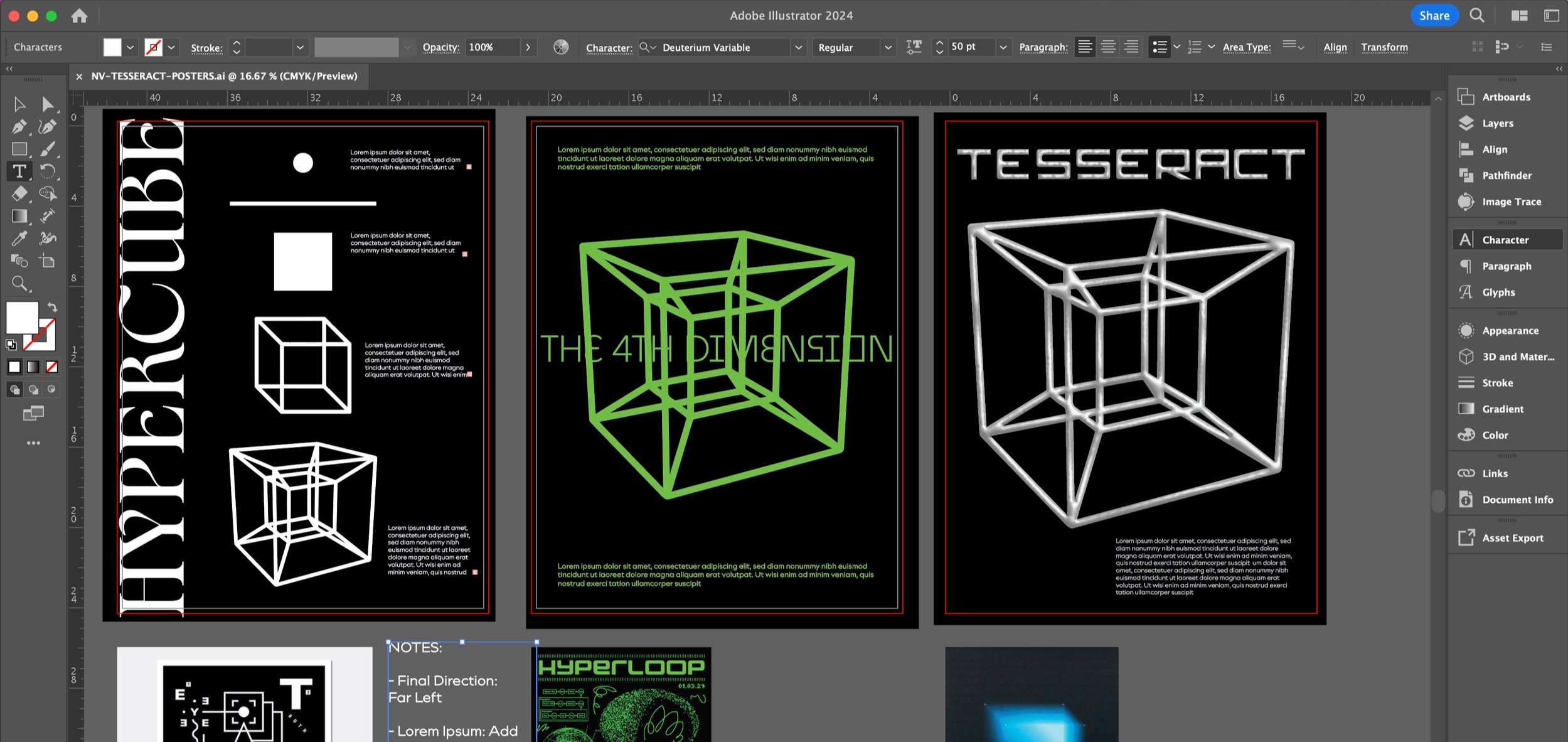The image size is (1568, 742).
Task: Select the Eyedropper tool
Action: (19, 239)
